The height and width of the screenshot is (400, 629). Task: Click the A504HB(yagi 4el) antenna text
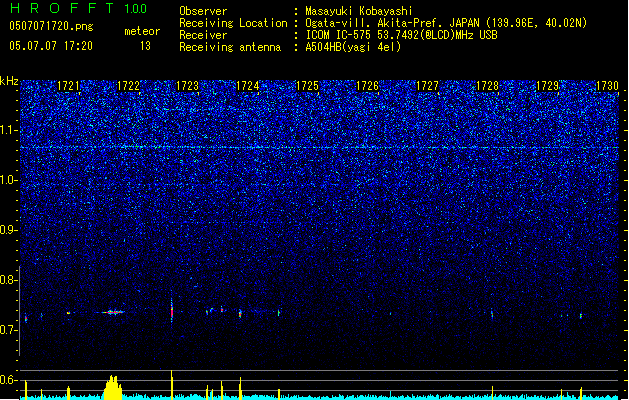coord(353,47)
